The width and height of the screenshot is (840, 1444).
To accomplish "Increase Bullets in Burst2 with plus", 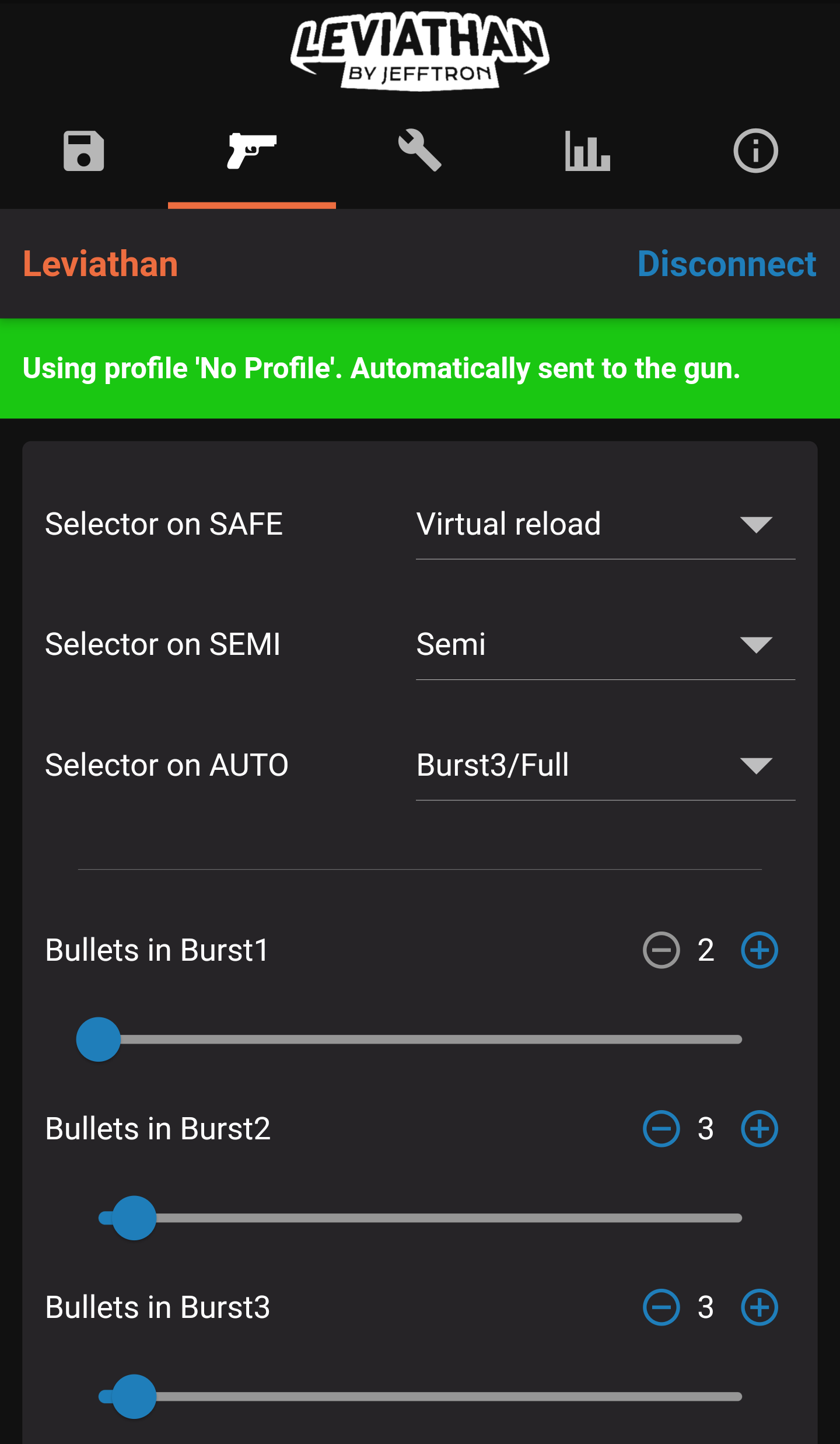I will (759, 1129).
